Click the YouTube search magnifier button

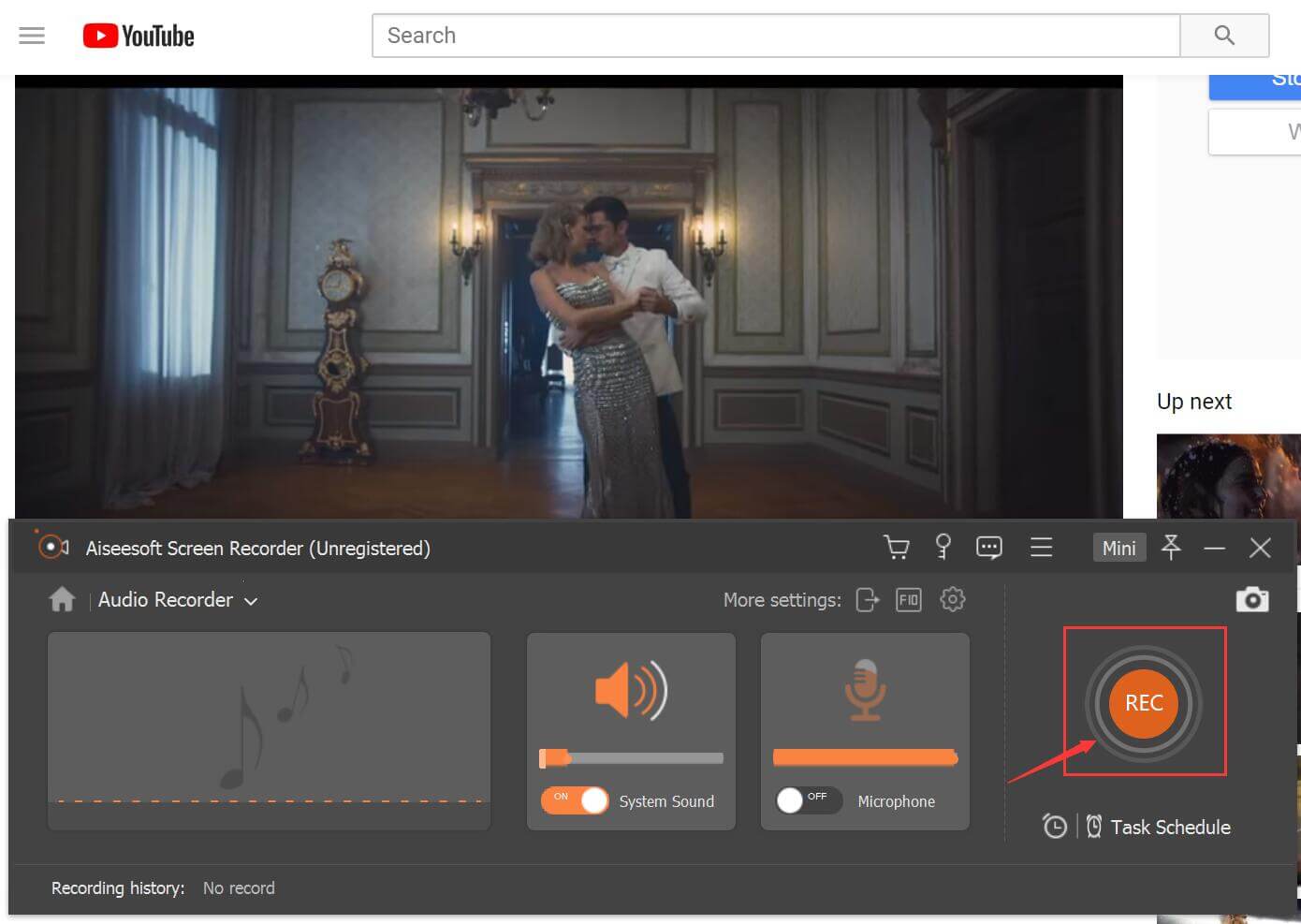[1224, 36]
